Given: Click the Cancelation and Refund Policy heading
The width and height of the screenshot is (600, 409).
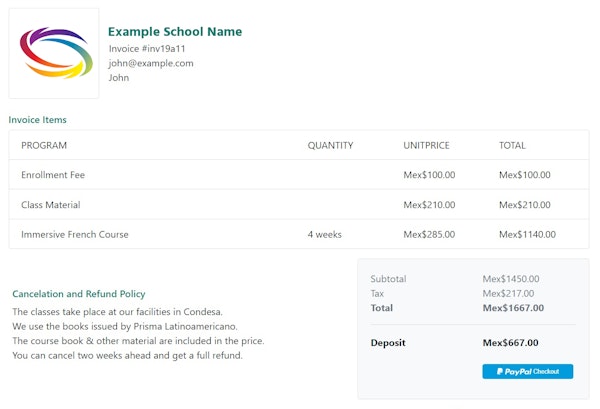Looking at the screenshot, I should pyautogui.click(x=79, y=294).
